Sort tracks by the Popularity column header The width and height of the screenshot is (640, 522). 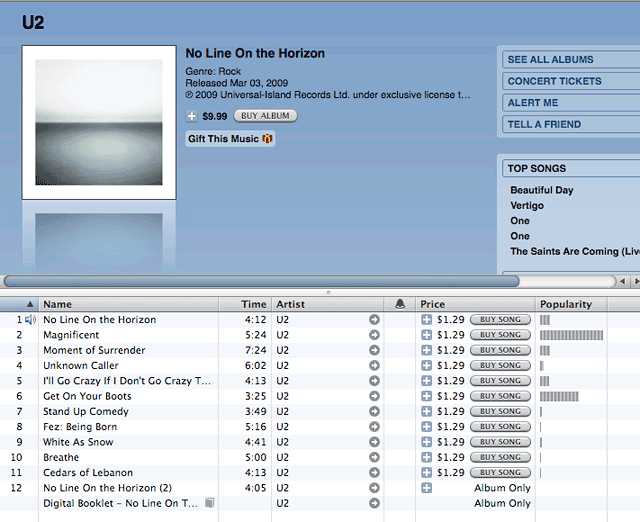pos(571,304)
